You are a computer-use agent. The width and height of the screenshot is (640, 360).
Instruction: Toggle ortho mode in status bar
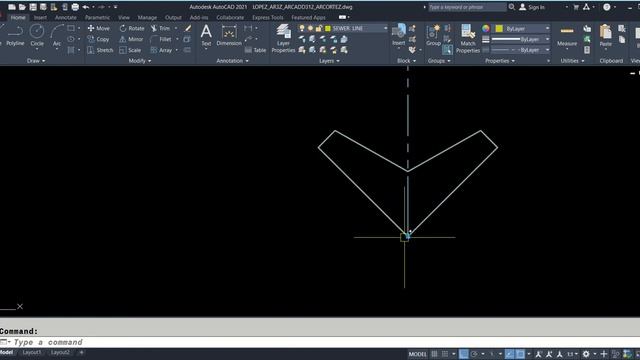click(x=463, y=354)
